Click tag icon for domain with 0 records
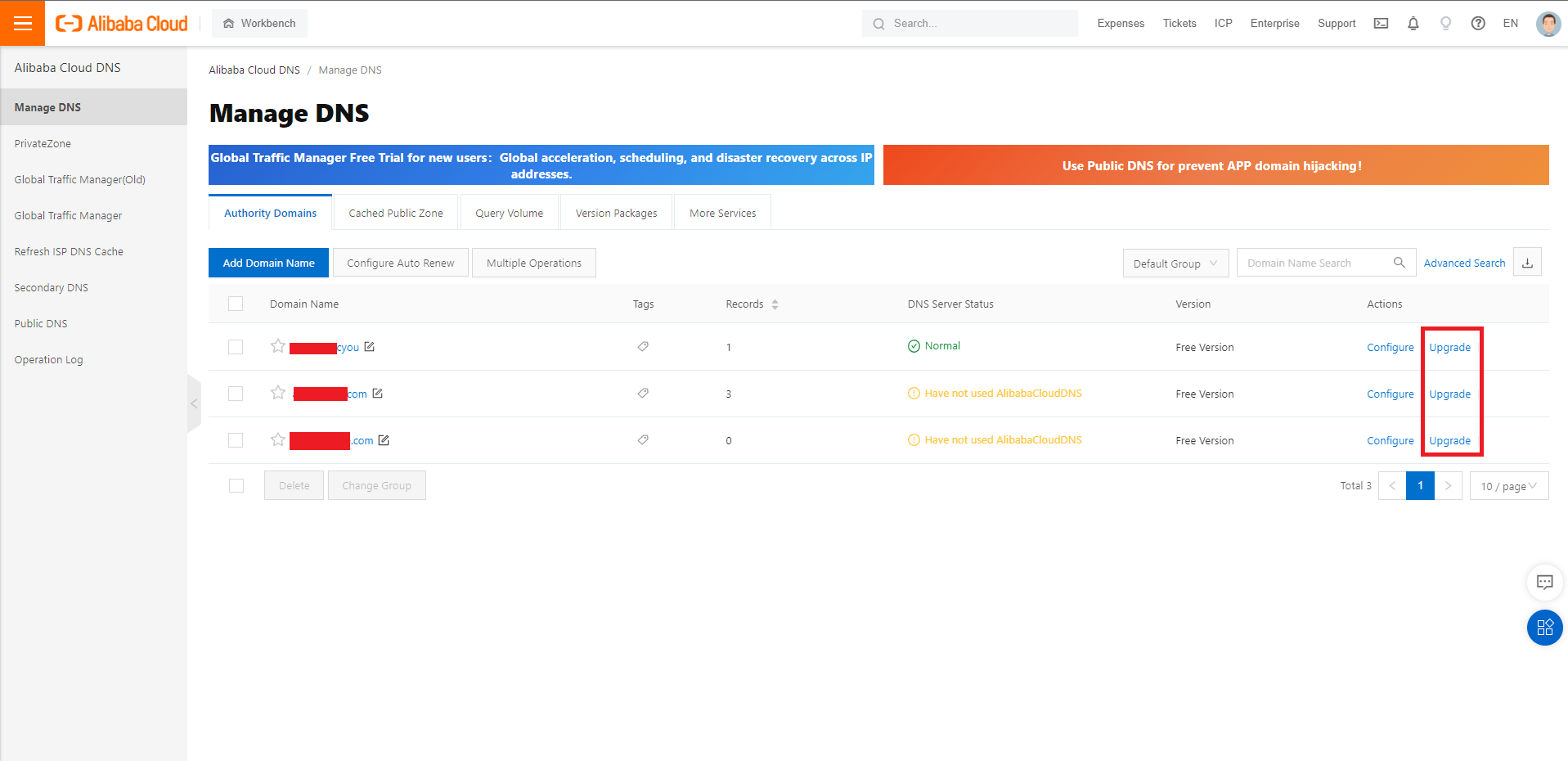The image size is (1568, 761). point(643,439)
